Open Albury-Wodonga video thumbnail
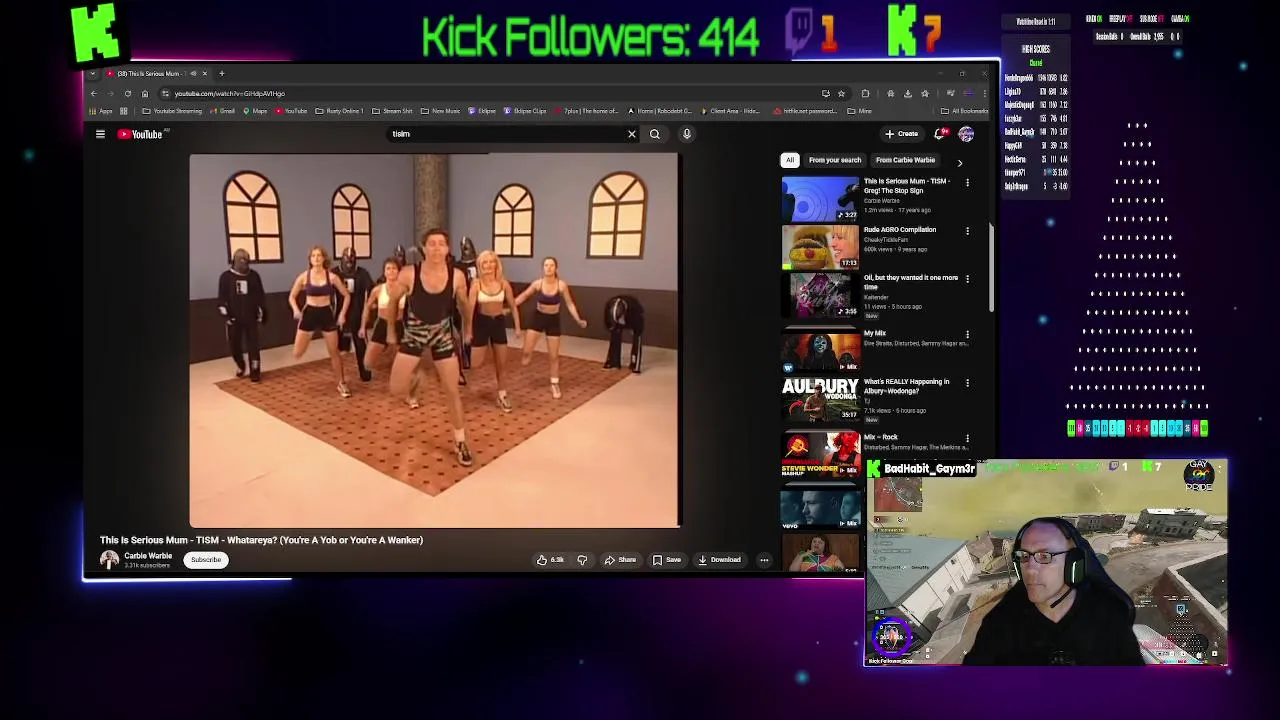Viewport: 1280px width, 720px height. (820, 399)
